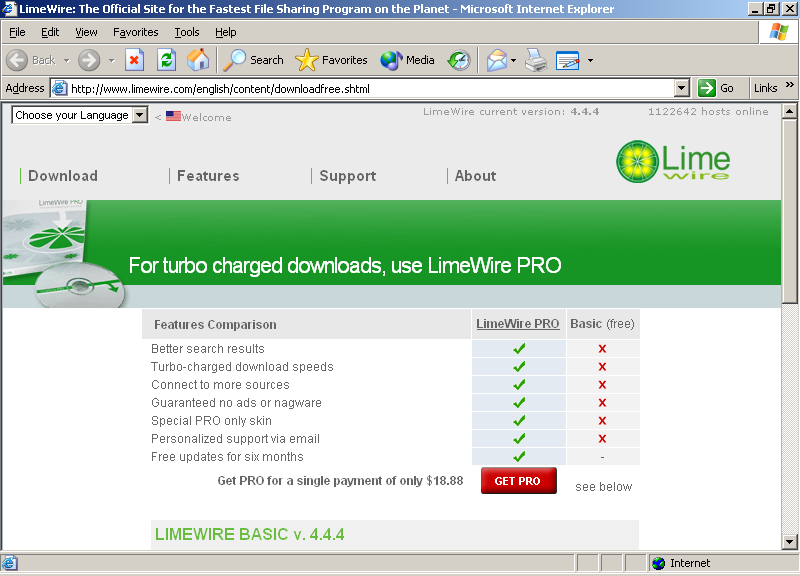Screen dimensions: 800x576
Task: Open Favorites star toolbar icon
Action: point(306,60)
